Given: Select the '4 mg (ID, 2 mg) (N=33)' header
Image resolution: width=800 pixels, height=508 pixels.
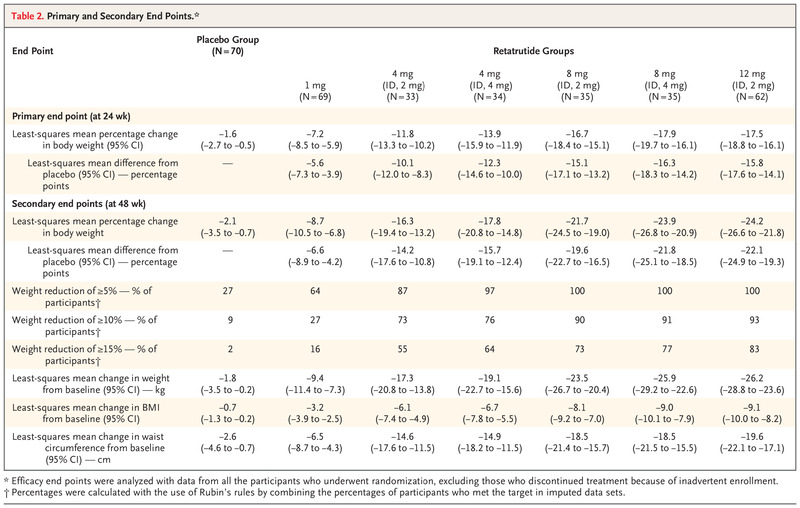Looking at the screenshot, I should coord(403,85).
